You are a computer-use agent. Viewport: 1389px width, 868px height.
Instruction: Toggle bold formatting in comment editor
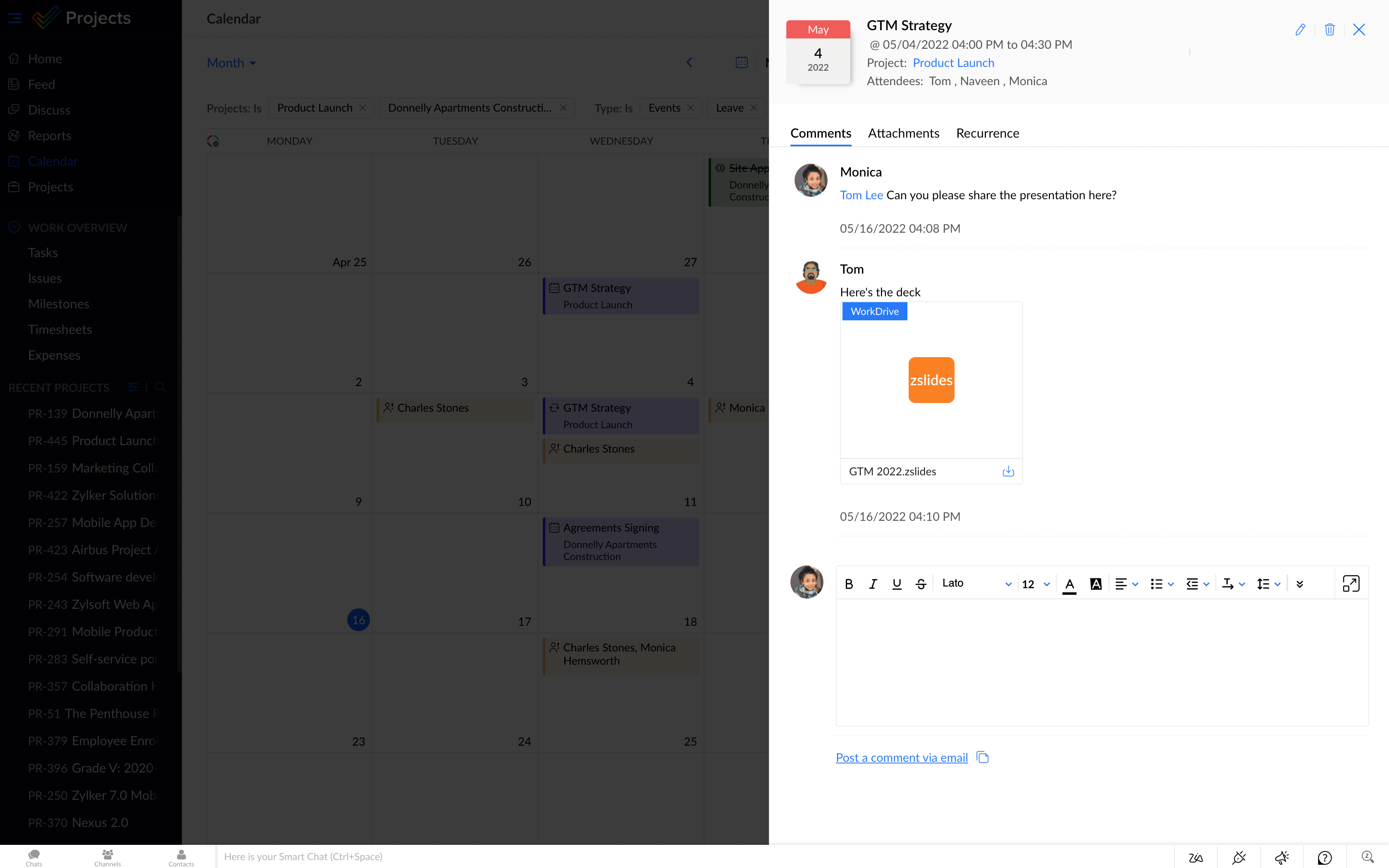[849, 584]
